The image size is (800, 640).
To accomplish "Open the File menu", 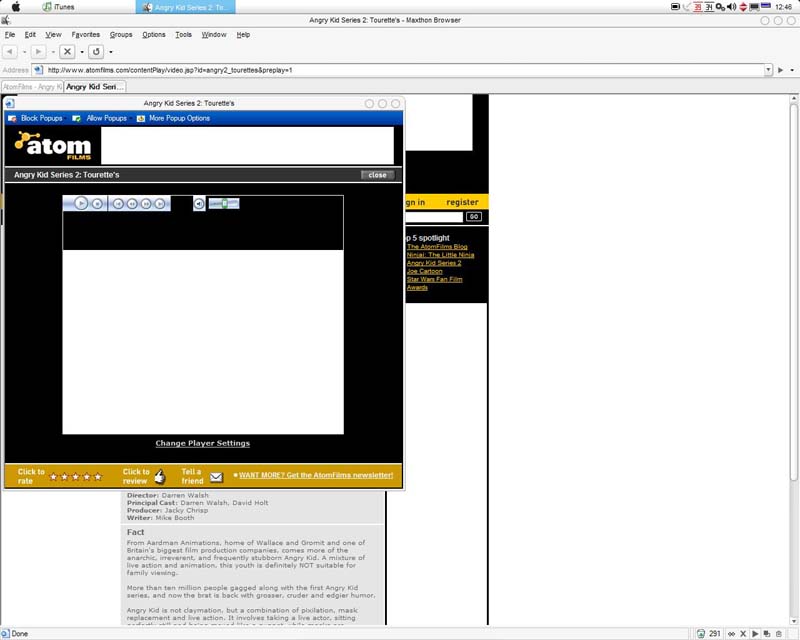I will pos(10,35).
